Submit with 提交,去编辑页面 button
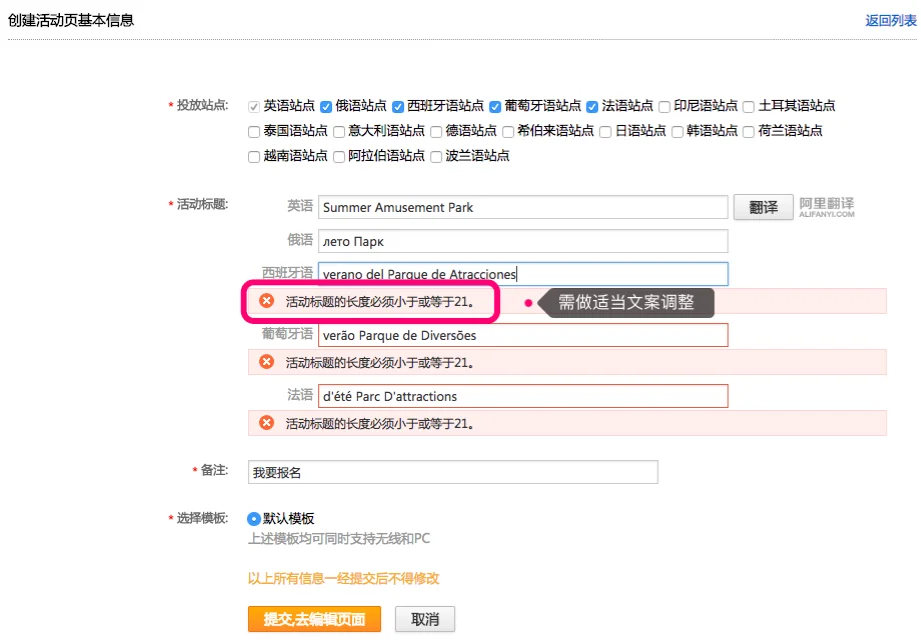The height and width of the screenshot is (640, 921). (x=314, y=619)
